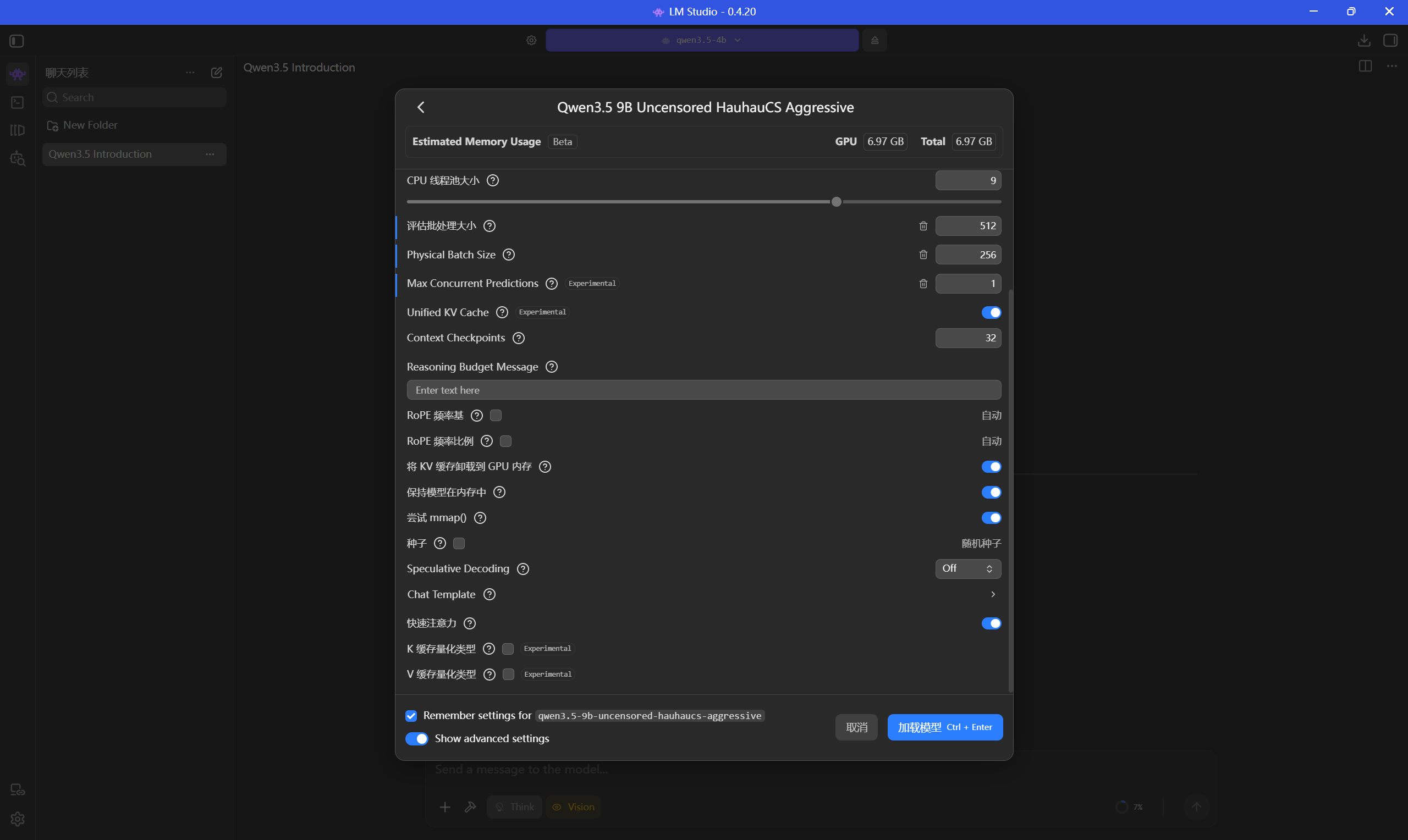The height and width of the screenshot is (840, 1408).
Task: Show help for Max Concurrent Predictions
Action: [x=552, y=284]
